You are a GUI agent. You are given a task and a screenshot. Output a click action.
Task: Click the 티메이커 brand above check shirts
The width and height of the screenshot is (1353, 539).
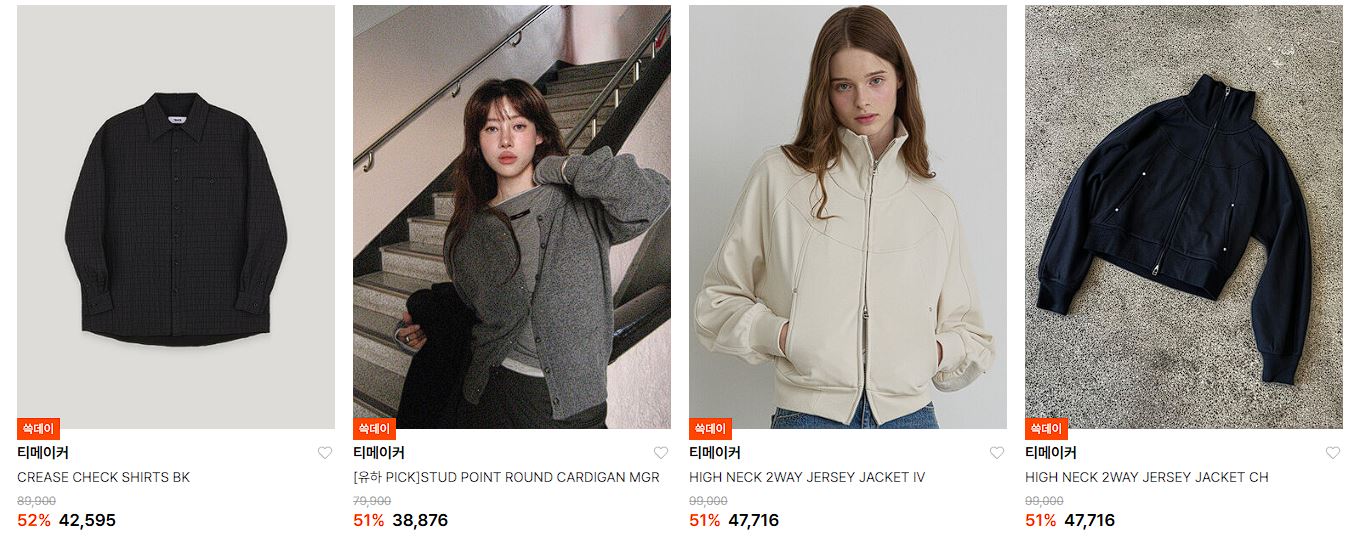tap(43, 453)
